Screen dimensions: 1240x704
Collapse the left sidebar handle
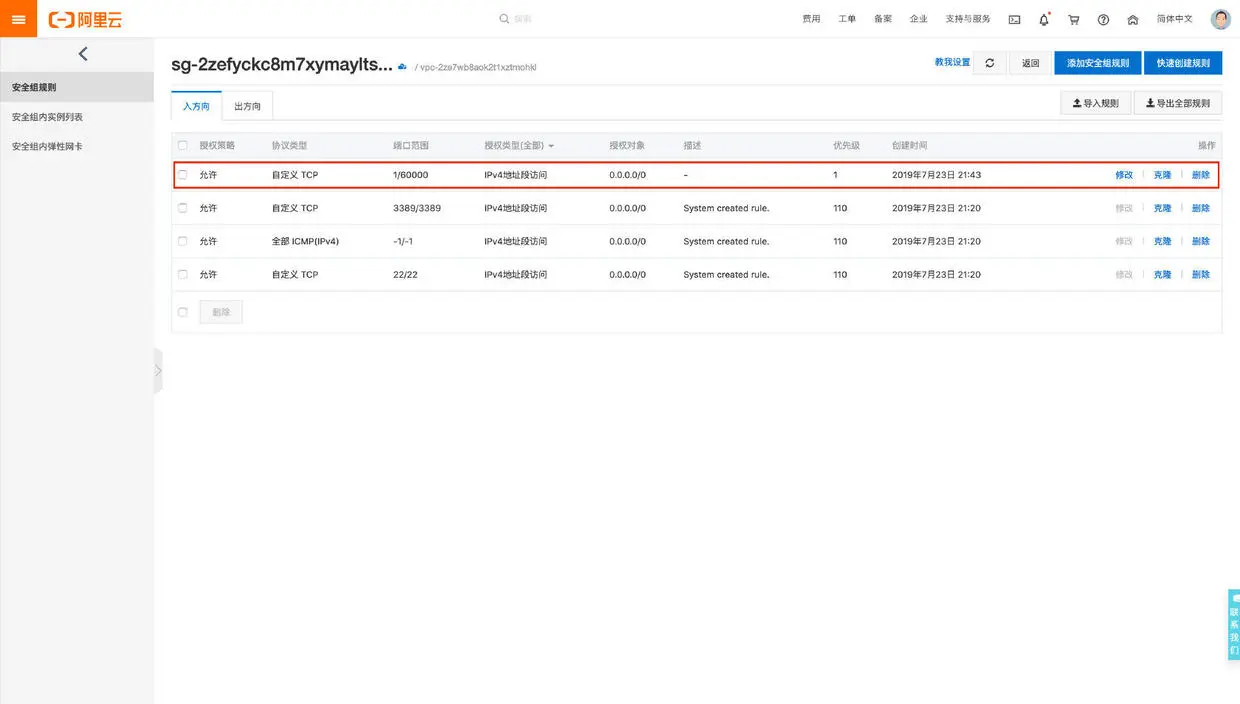[158, 371]
